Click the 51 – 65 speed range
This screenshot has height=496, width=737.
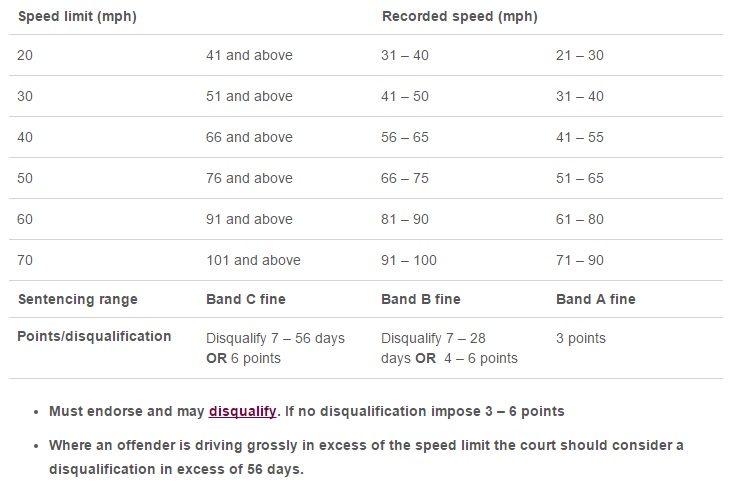580,178
